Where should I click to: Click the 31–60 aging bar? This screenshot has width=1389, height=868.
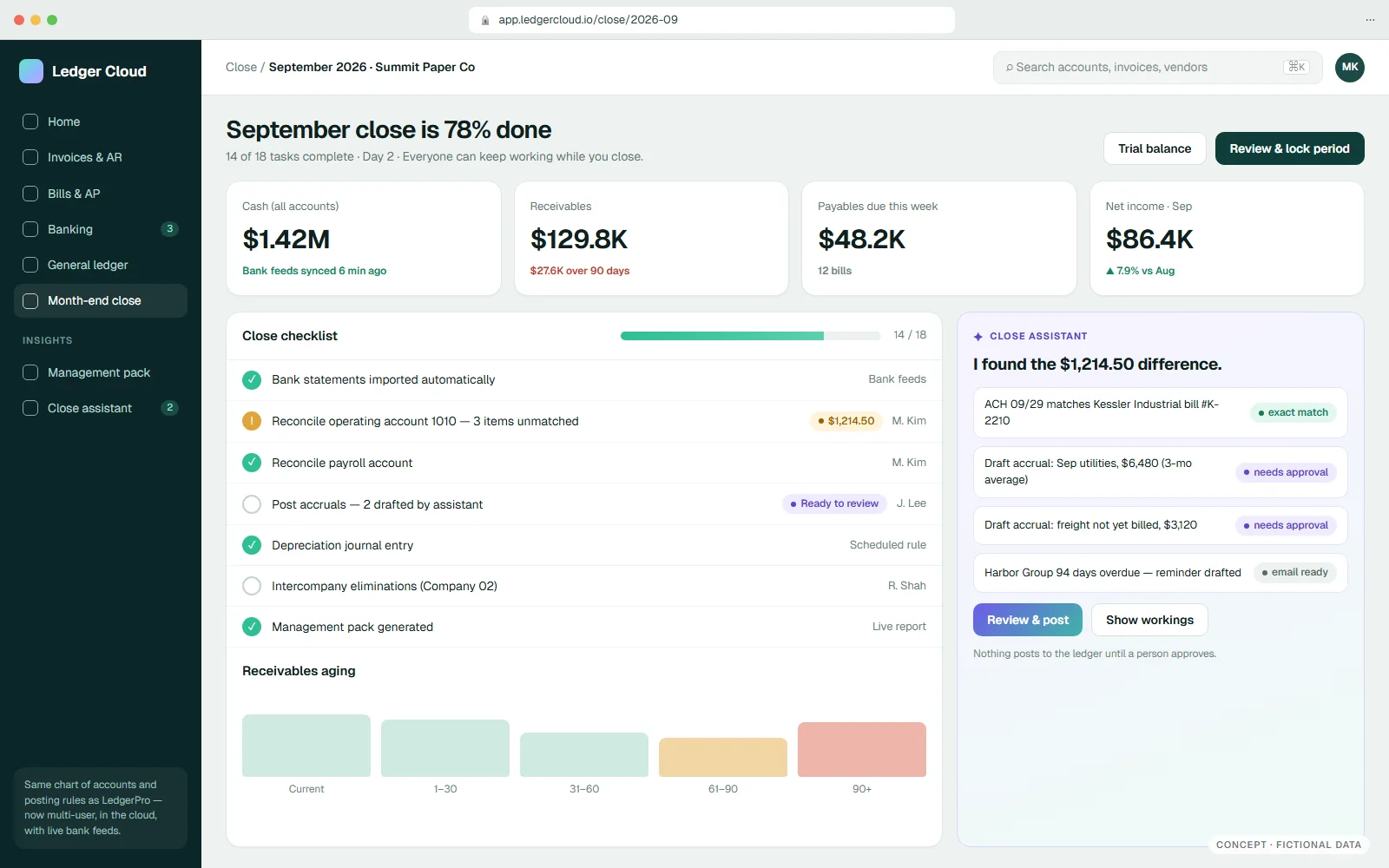584,754
